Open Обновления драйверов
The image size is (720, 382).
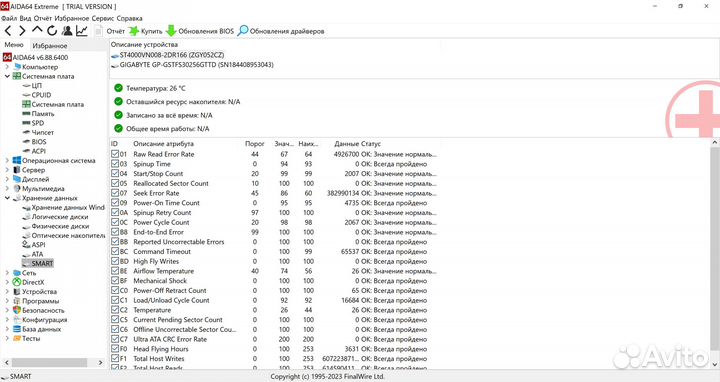pyautogui.click(x=281, y=31)
